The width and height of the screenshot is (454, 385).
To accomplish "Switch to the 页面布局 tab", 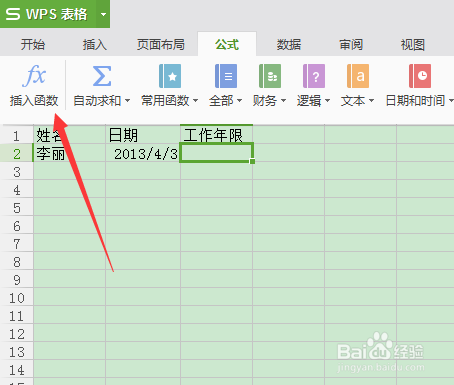I will [x=161, y=44].
